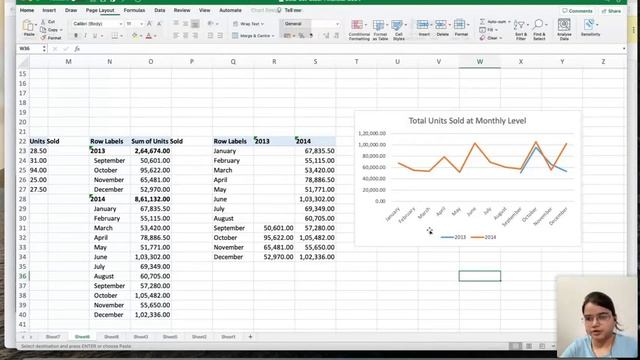Screen dimensions: 640x360
Task: Click the Increase font size icon
Action: (149, 24)
